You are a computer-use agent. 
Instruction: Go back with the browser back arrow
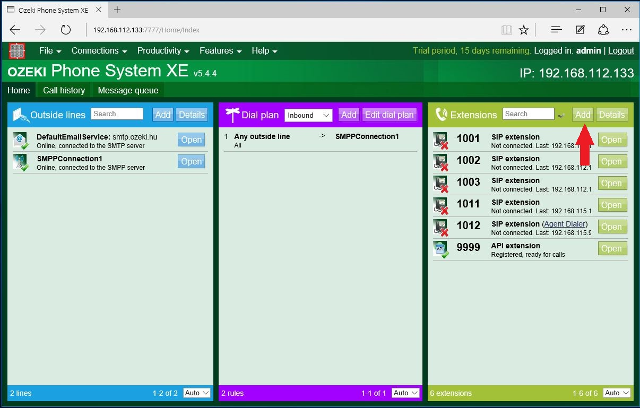click(x=15, y=30)
